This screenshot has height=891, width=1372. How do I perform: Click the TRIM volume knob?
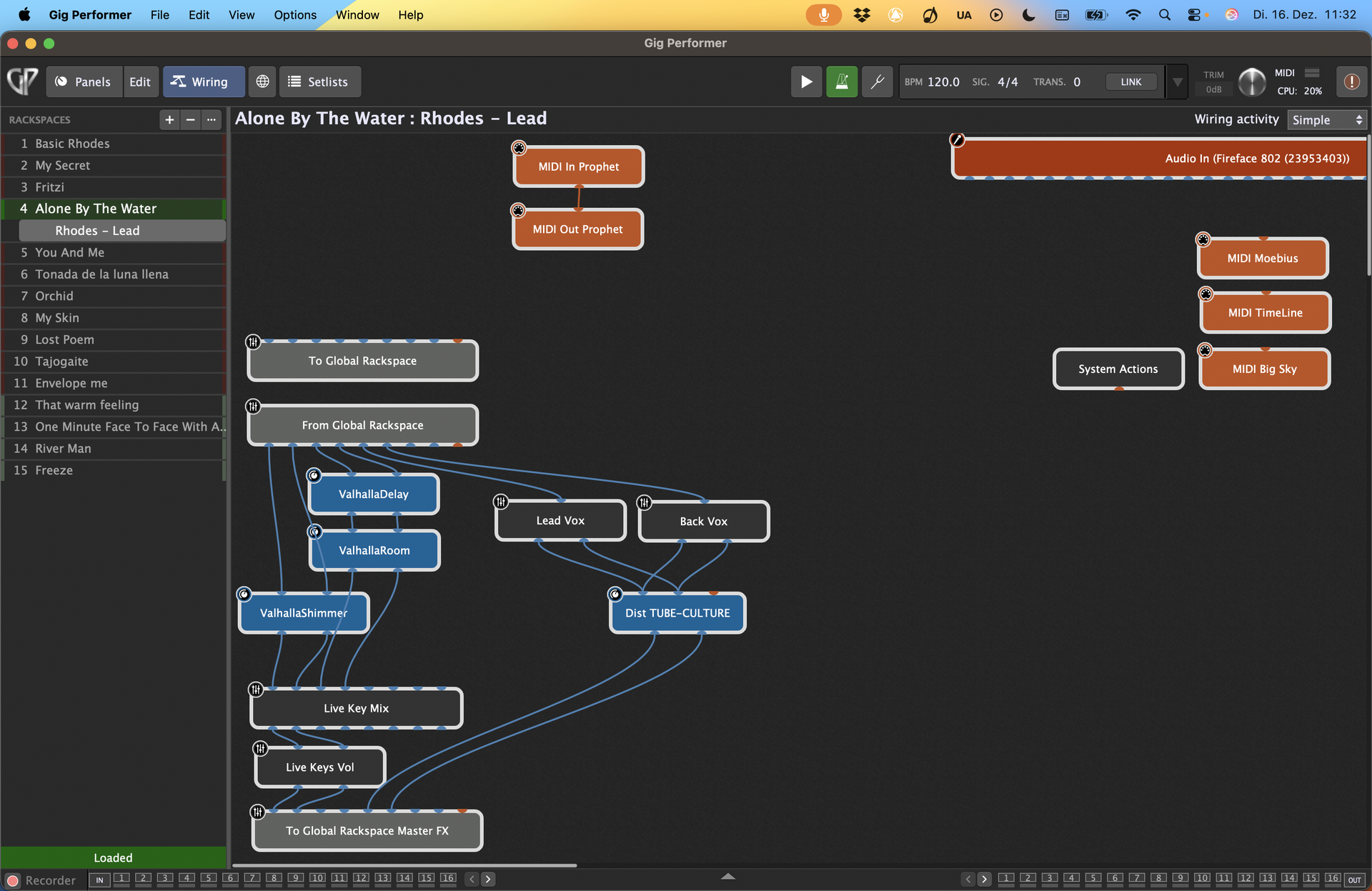click(1251, 81)
